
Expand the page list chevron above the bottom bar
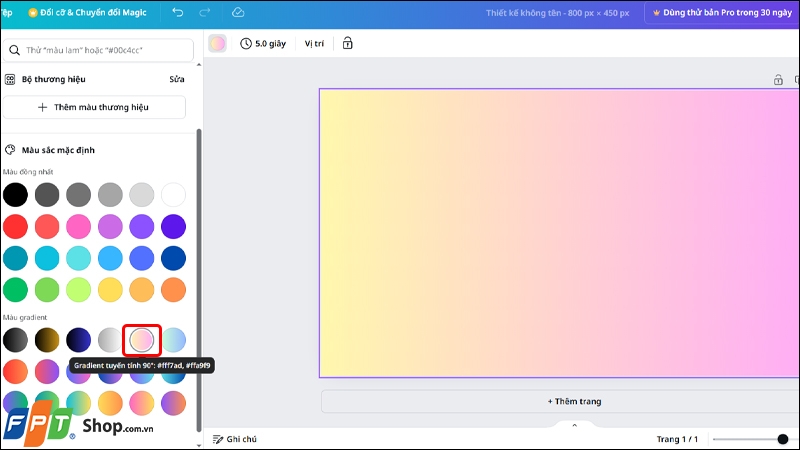(574, 425)
